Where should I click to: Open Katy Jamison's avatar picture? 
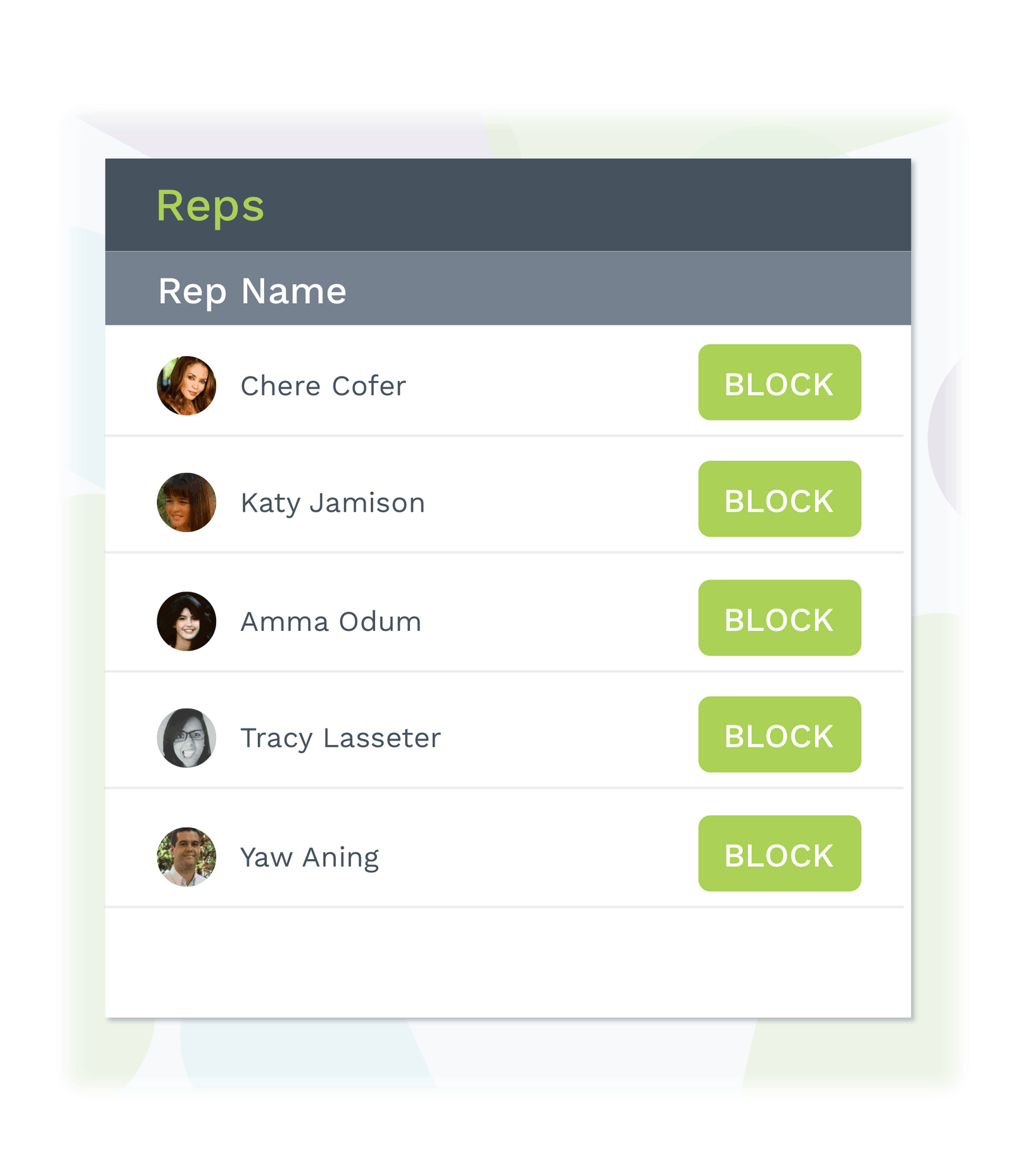186,502
